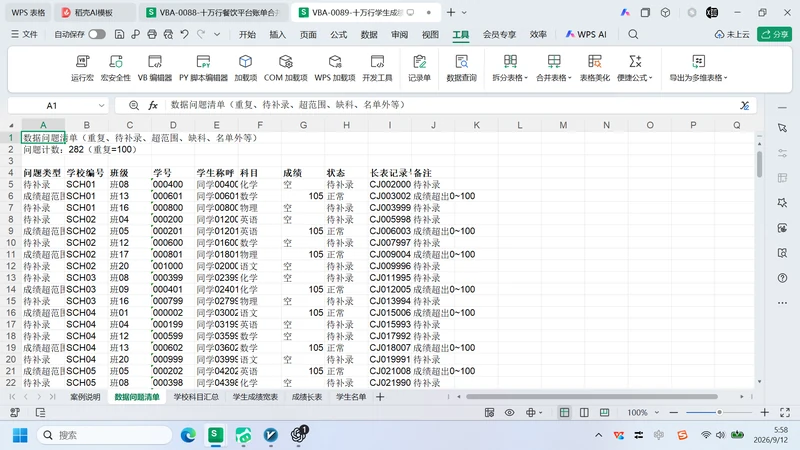Open the 记录单 form

tap(419, 68)
